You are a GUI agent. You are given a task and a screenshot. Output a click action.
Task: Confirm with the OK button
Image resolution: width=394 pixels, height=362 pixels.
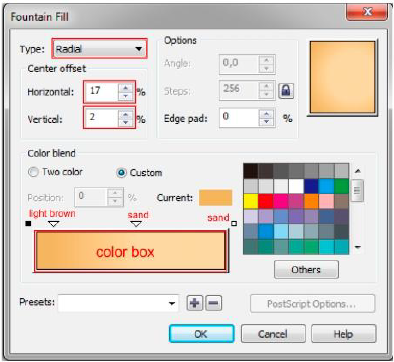[x=201, y=334]
